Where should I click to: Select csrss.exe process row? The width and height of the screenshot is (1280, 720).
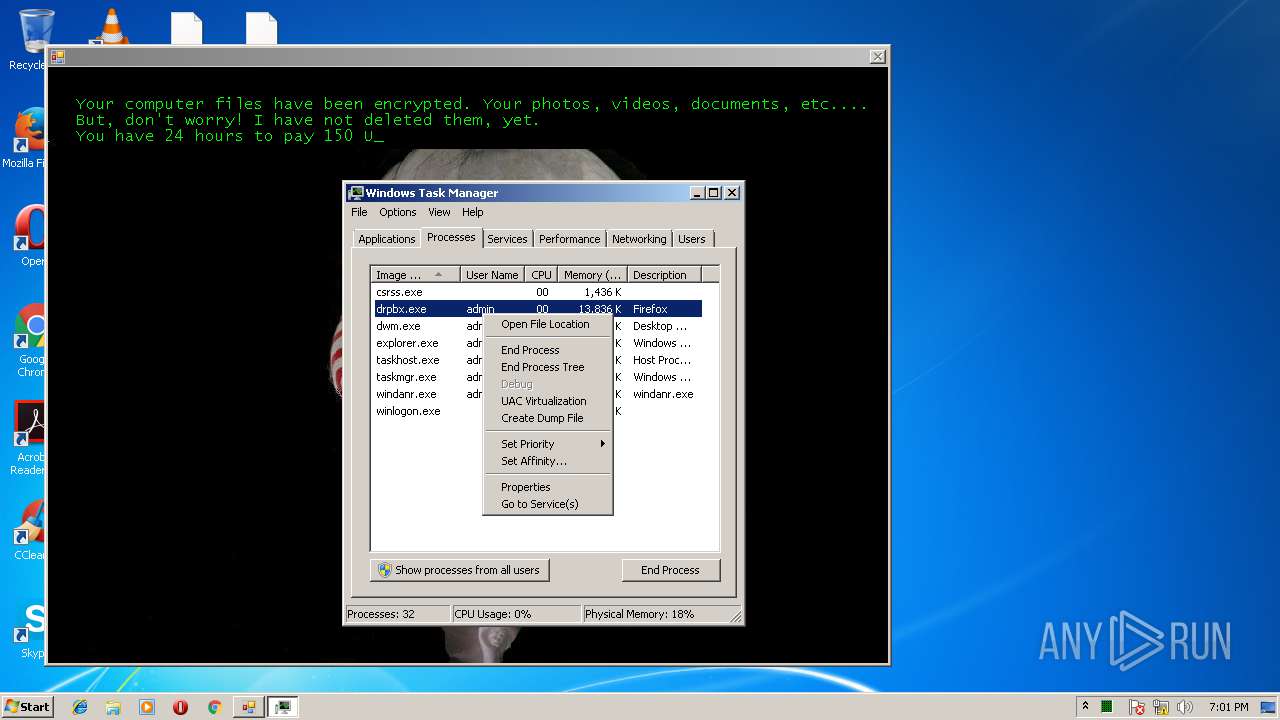tap(538, 292)
